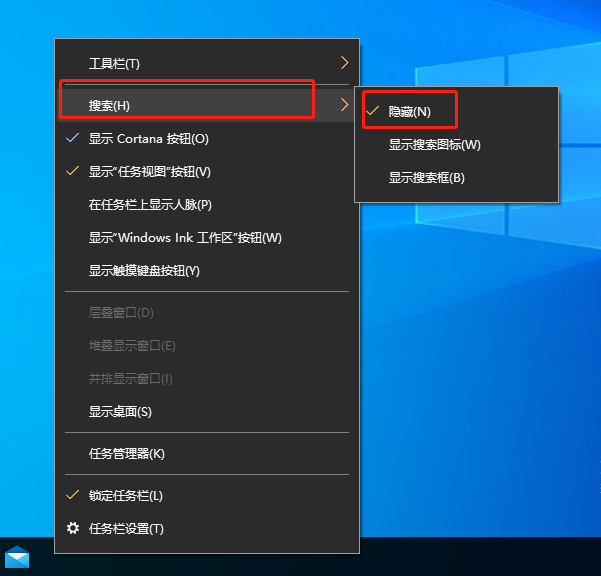Toggle the 显示"任务视图"按钮(V) option
The image size is (601, 576).
tap(149, 172)
